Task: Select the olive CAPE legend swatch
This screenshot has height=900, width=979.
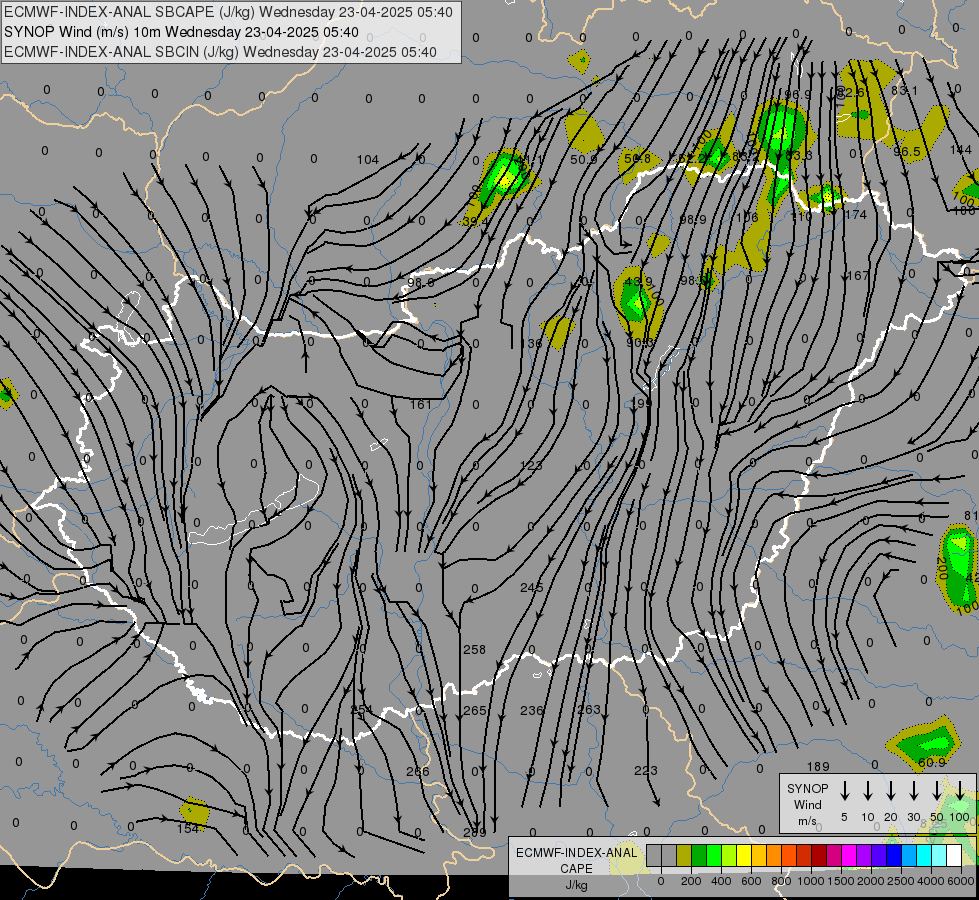Action: [684, 856]
